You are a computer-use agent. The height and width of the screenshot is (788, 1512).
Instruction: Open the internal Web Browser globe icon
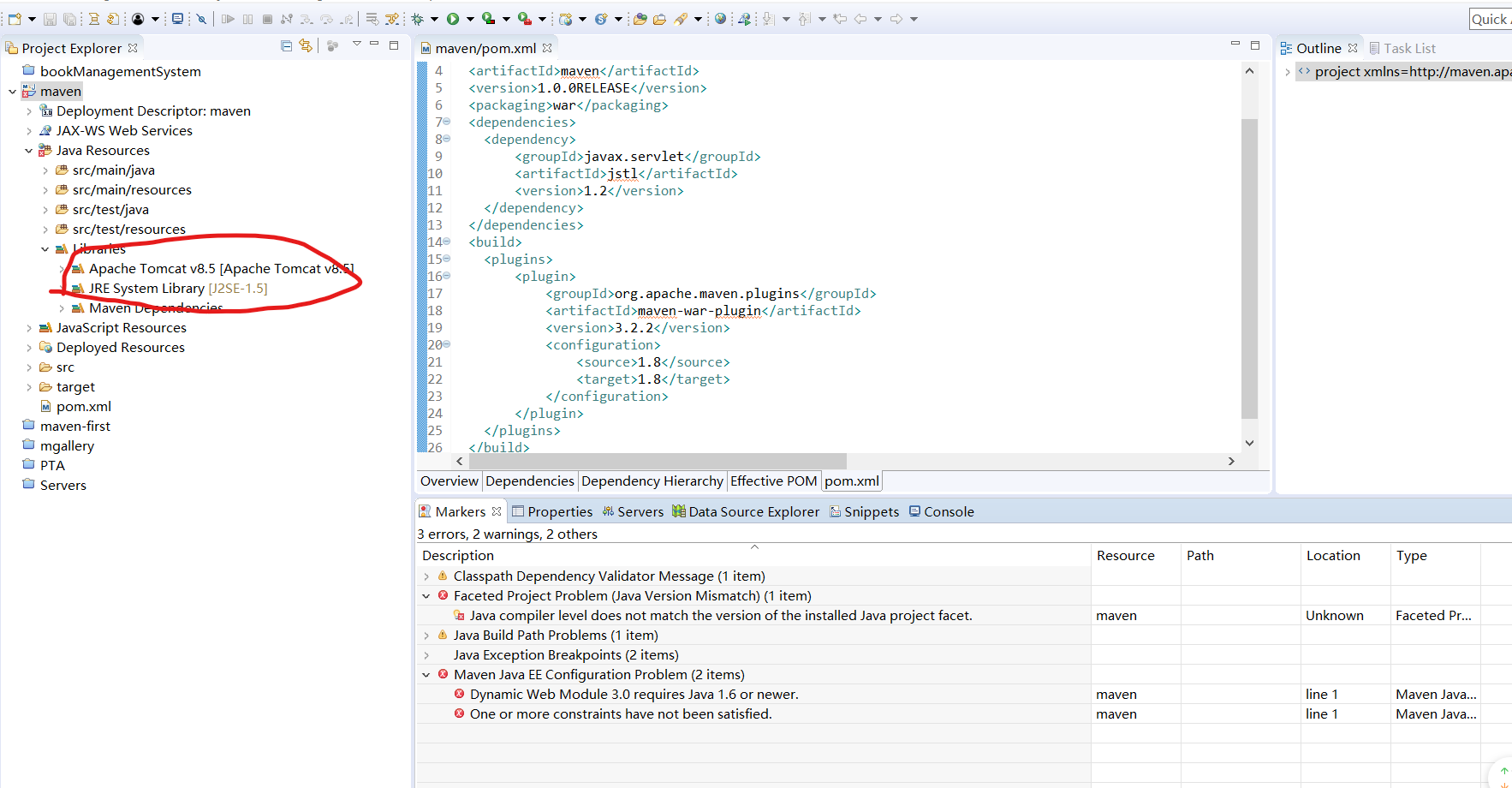coord(720,19)
